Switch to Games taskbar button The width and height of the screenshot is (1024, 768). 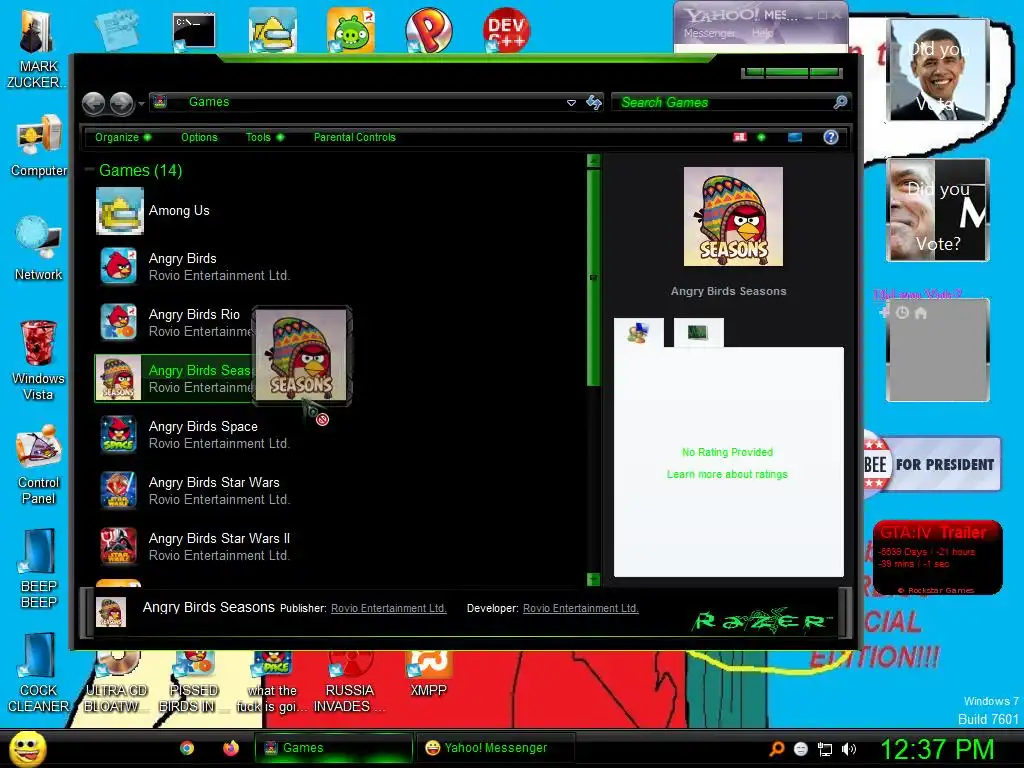[334, 748]
